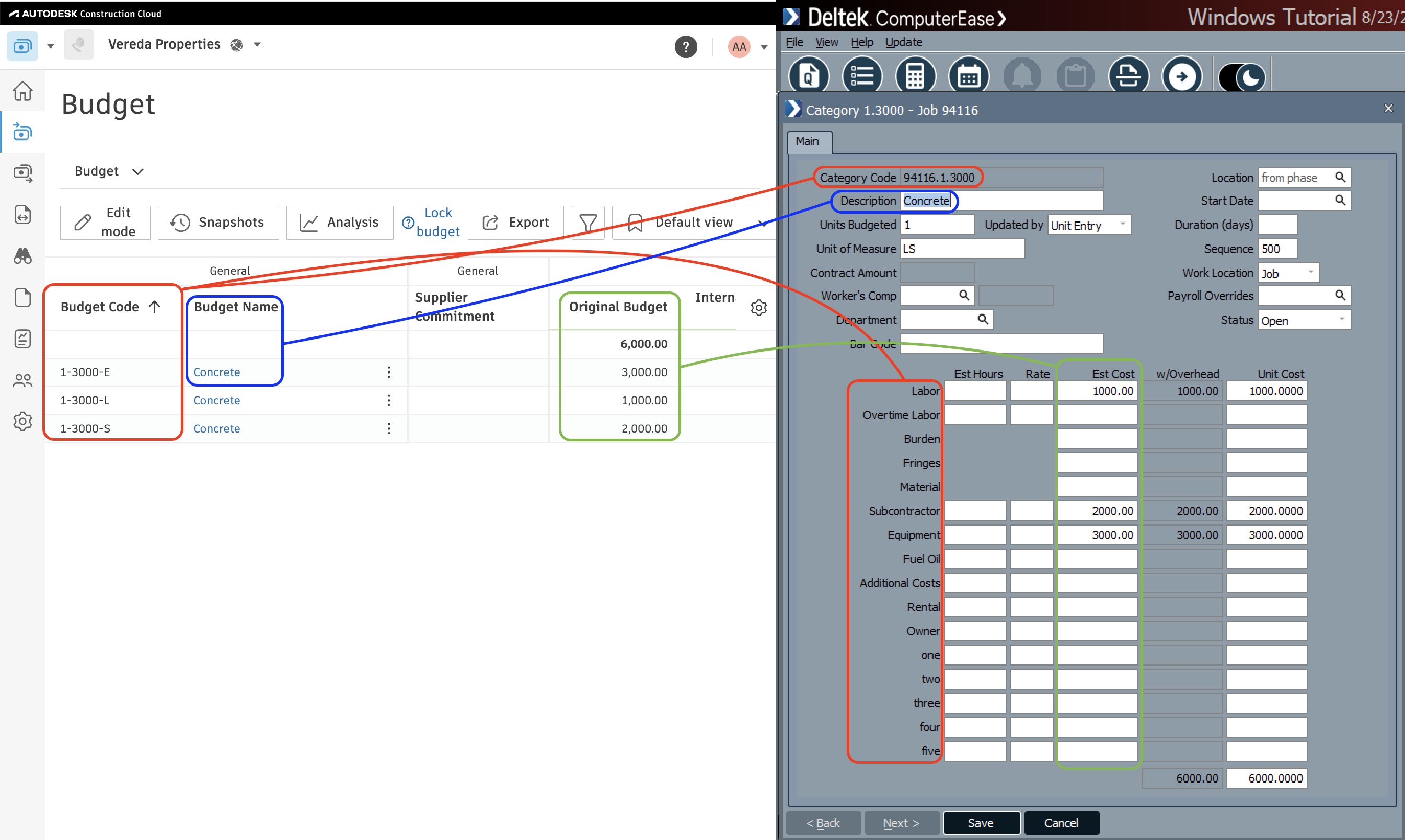Close the Category 1.3000 window

click(1389, 108)
